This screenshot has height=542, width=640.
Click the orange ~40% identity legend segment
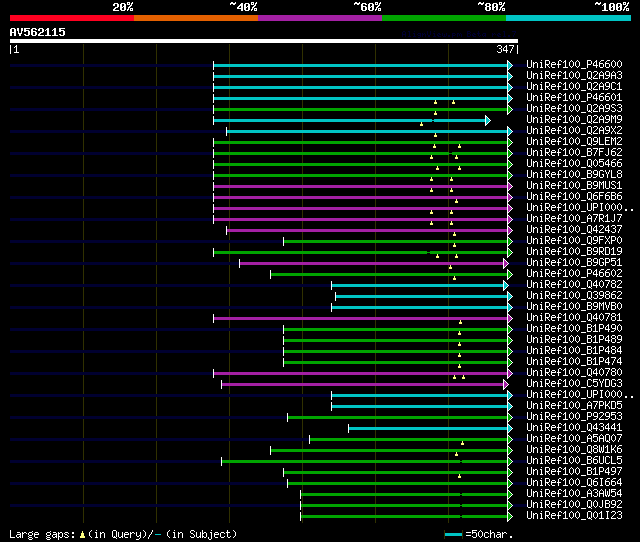196,18
